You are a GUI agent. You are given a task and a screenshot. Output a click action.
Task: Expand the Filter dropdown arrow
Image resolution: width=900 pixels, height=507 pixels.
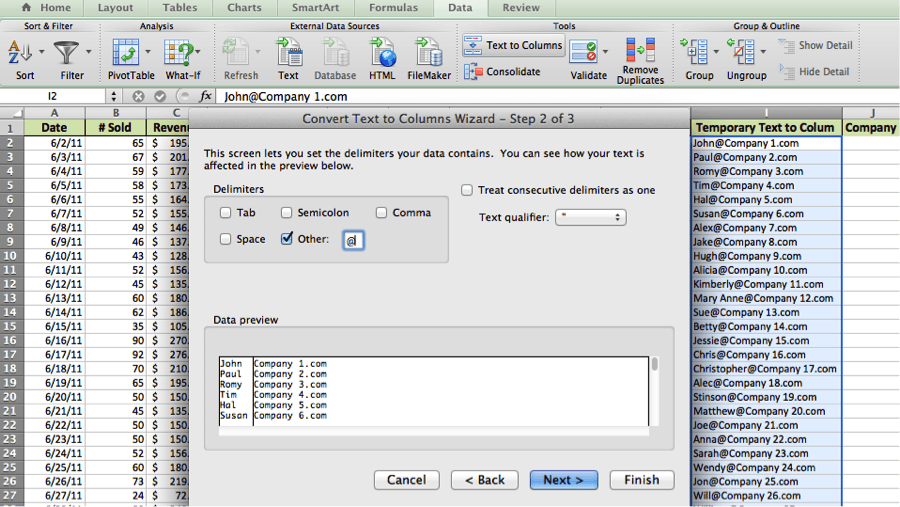(89, 51)
